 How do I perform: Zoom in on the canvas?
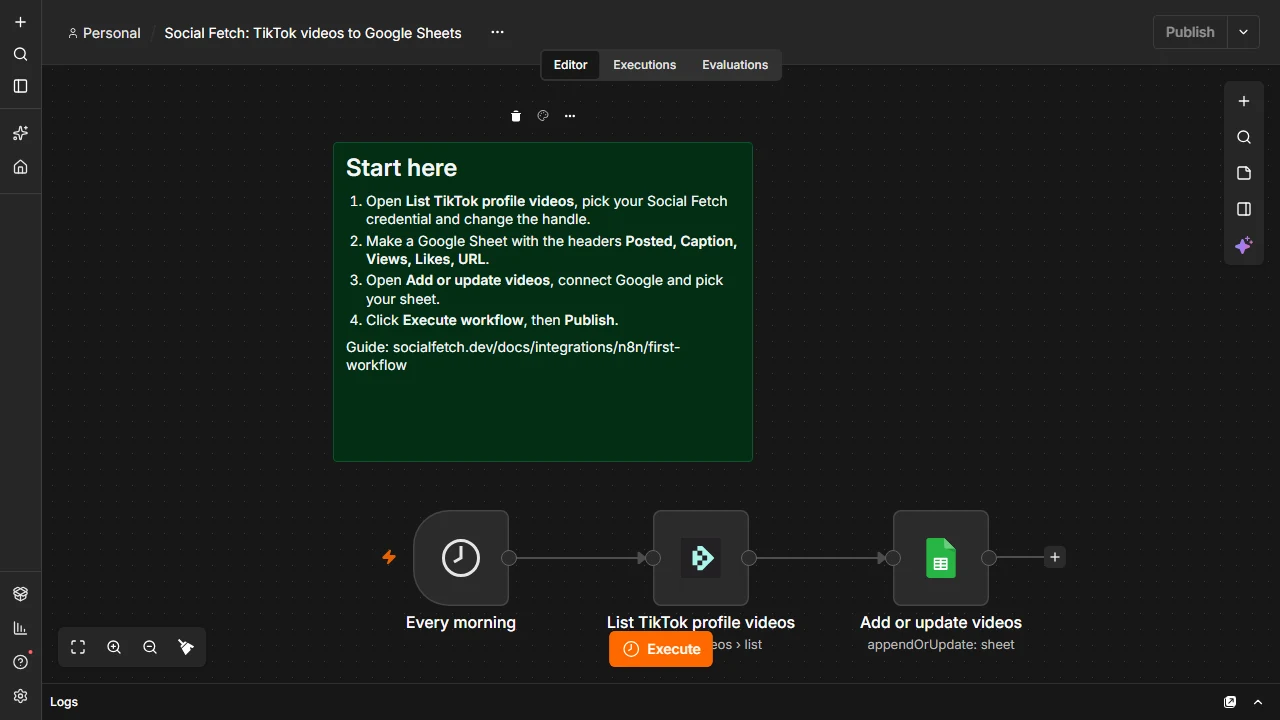click(114, 647)
